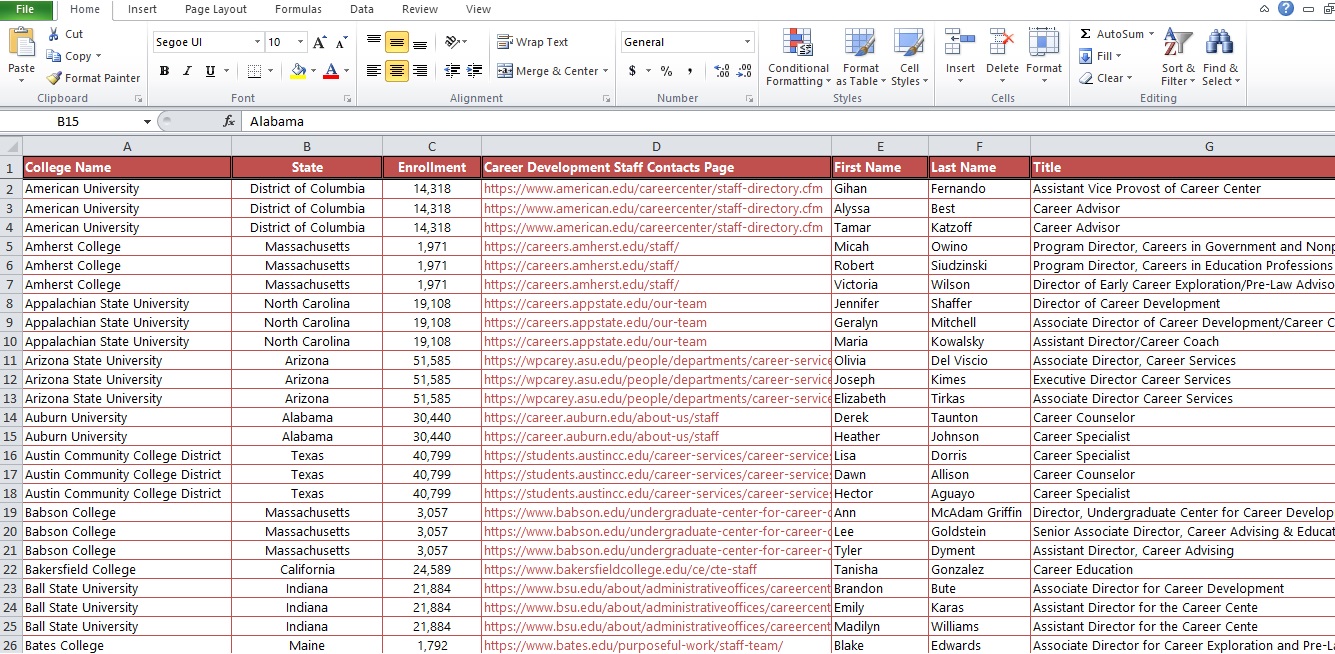Toggle Center horizontal alignment
The height and width of the screenshot is (654, 1335).
tap(397, 71)
